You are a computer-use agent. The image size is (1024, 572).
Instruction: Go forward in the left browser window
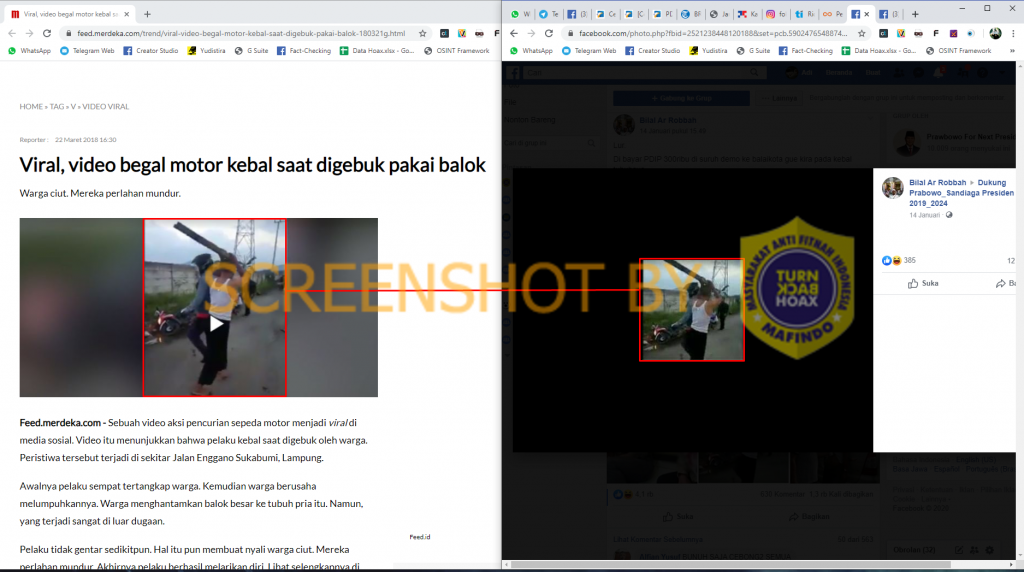tap(29, 33)
